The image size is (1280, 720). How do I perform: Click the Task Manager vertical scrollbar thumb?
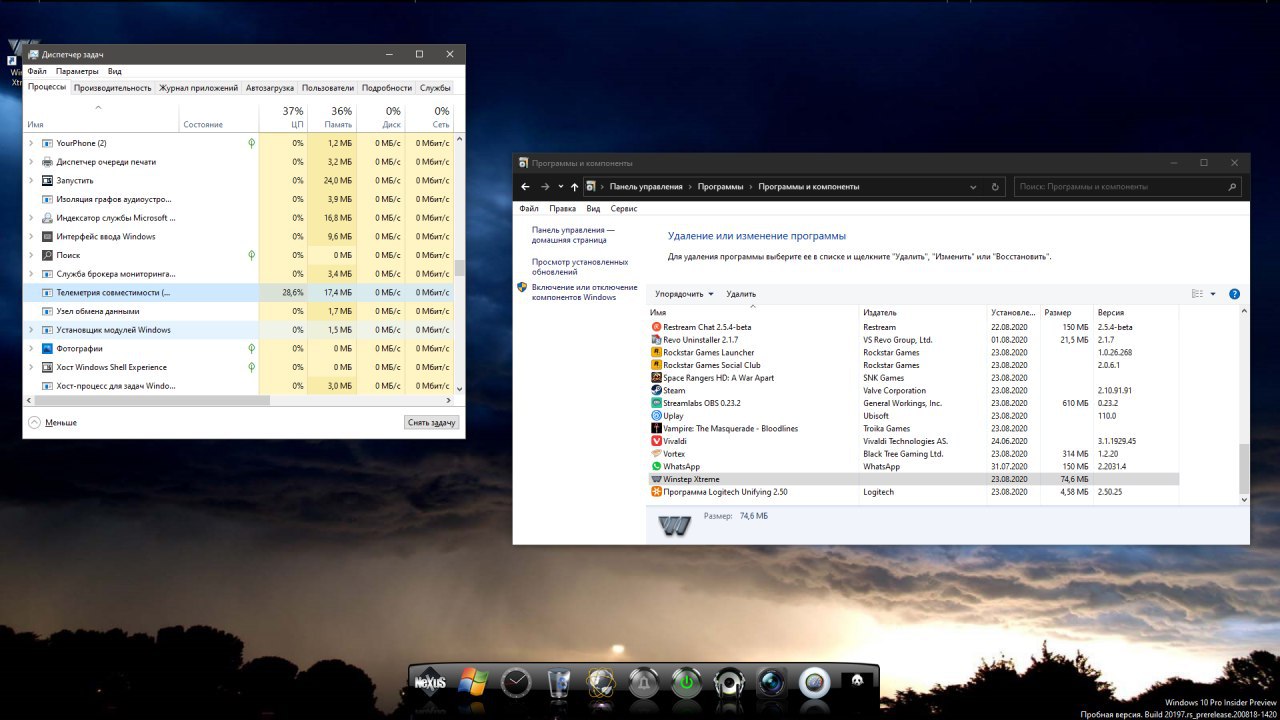[460, 267]
